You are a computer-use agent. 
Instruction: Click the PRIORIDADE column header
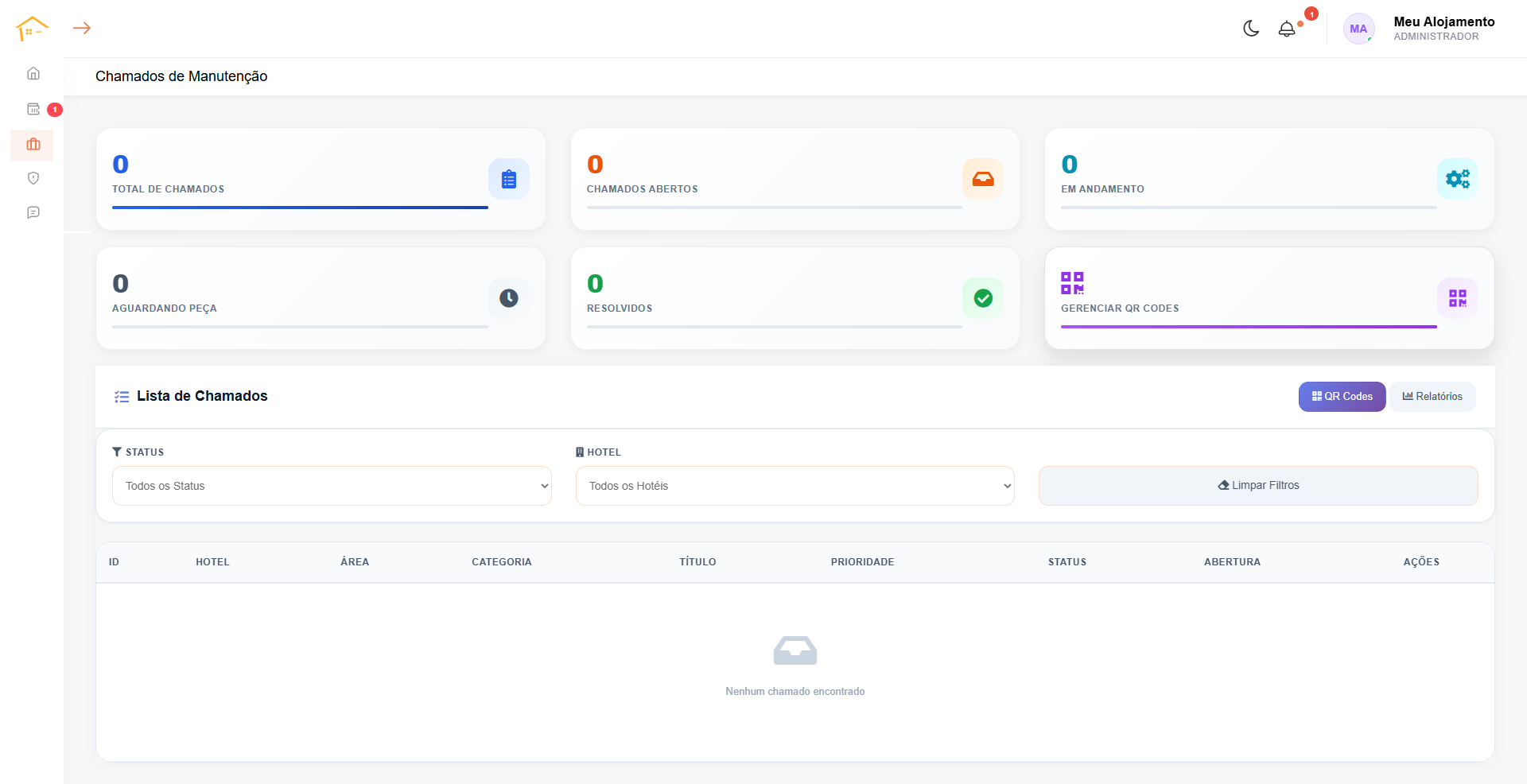click(x=863, y=562)
